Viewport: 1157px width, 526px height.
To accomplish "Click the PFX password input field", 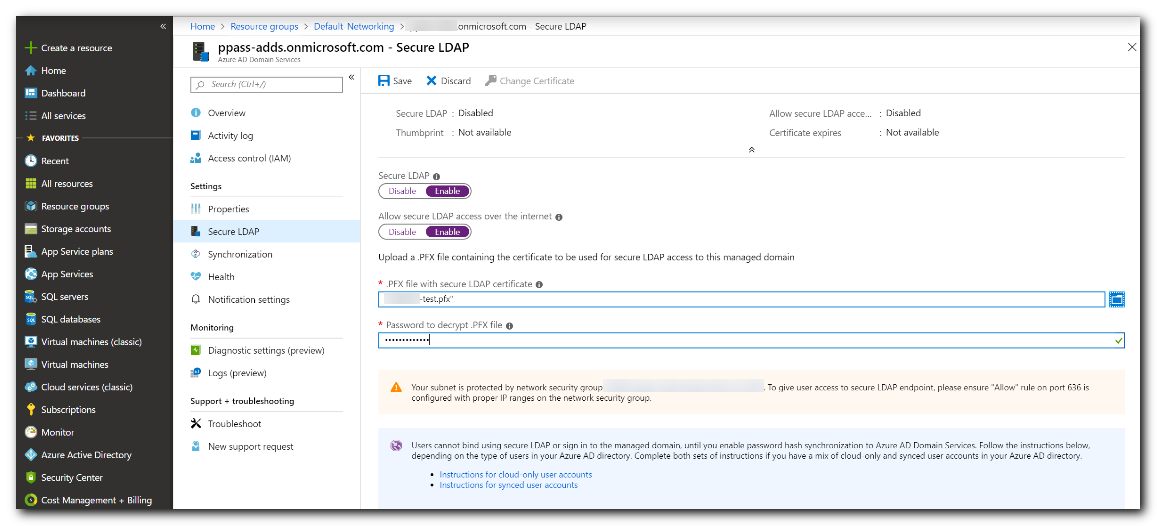I will [751, 340].
